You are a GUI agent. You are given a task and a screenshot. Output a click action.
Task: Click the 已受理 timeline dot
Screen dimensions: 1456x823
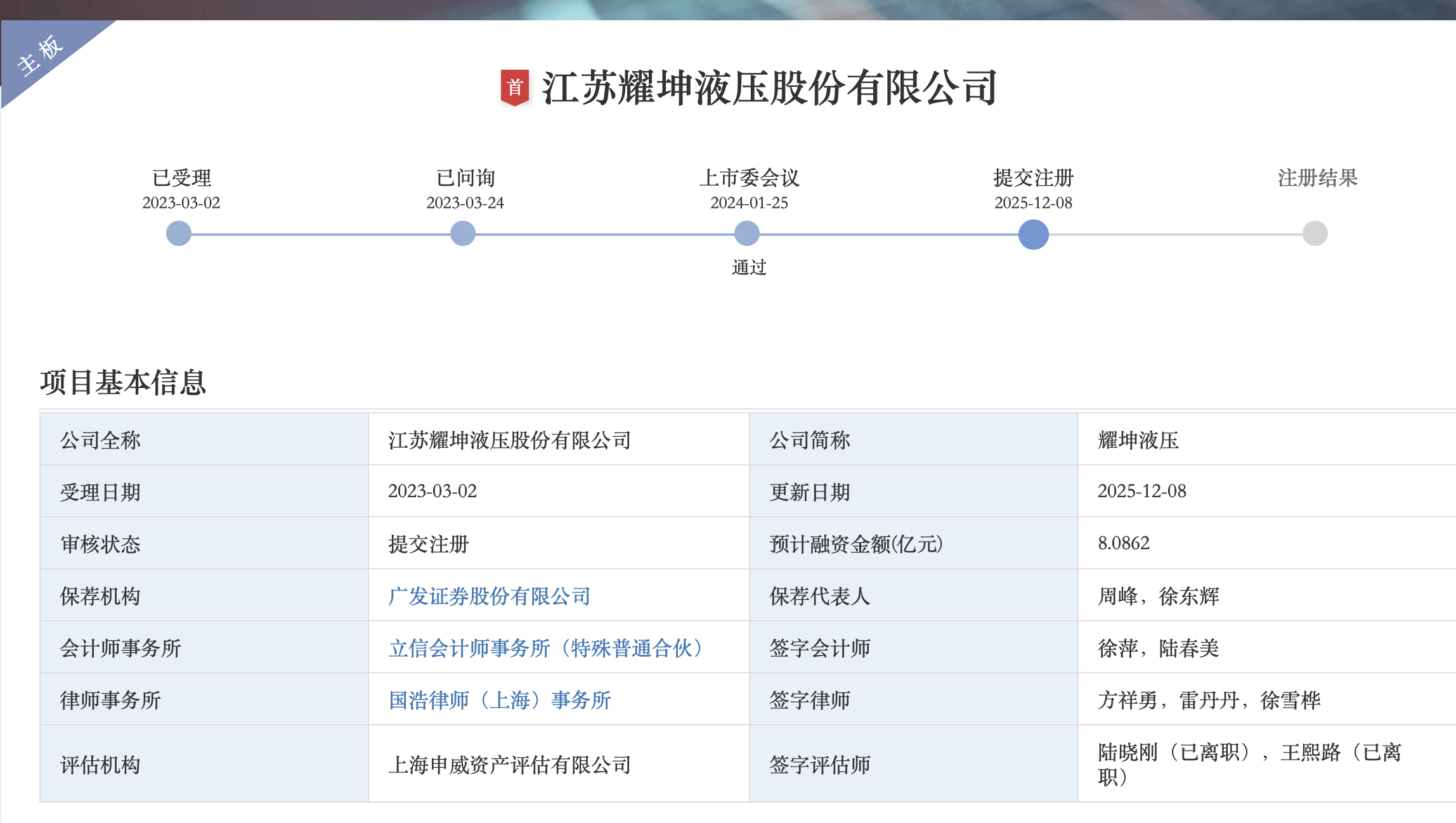(x=179, y=233)
